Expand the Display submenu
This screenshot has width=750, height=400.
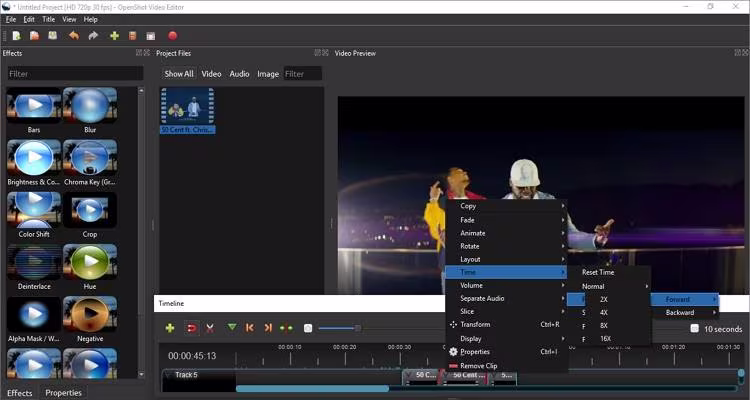[x=506, y=338]
